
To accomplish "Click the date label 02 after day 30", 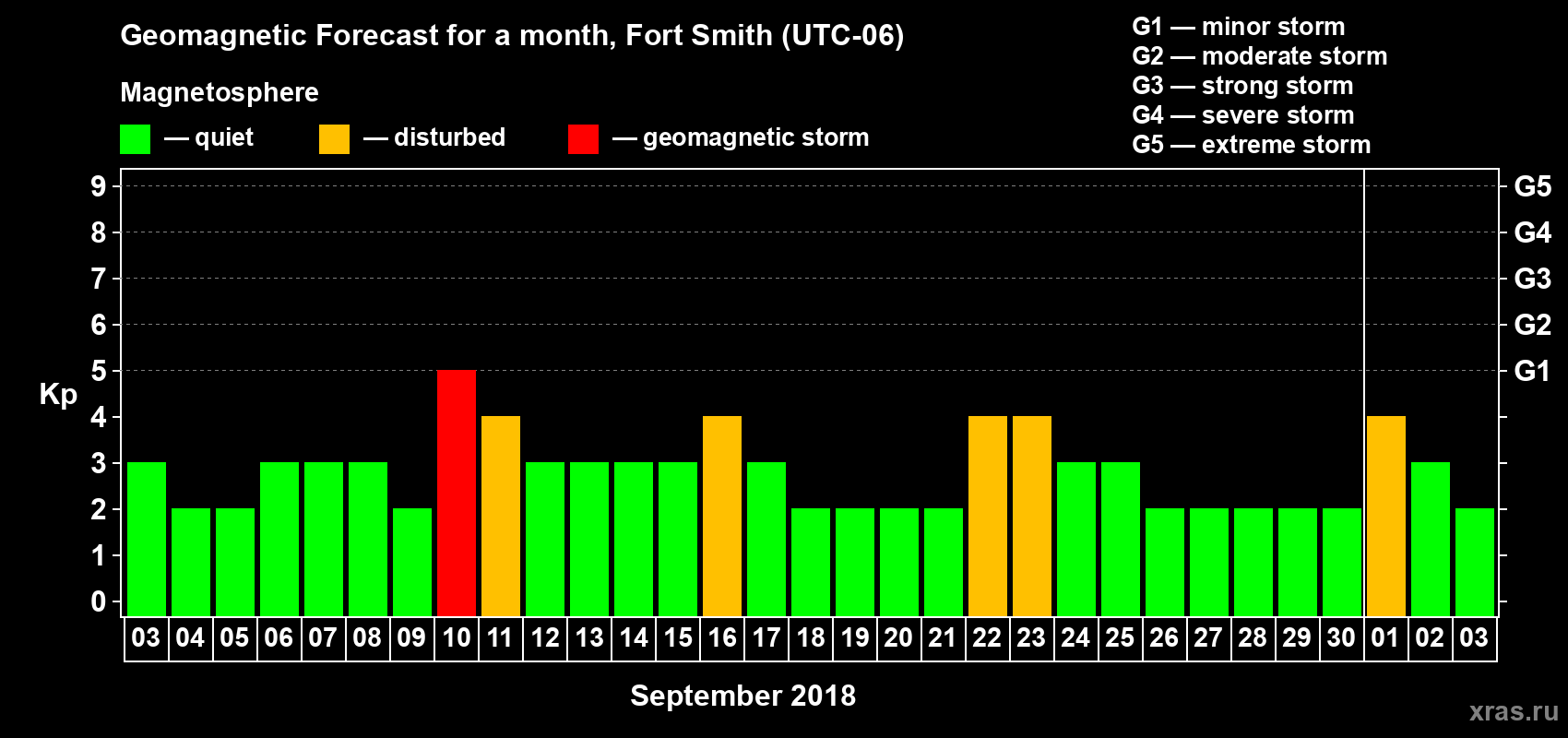I will pos(1430,638).
